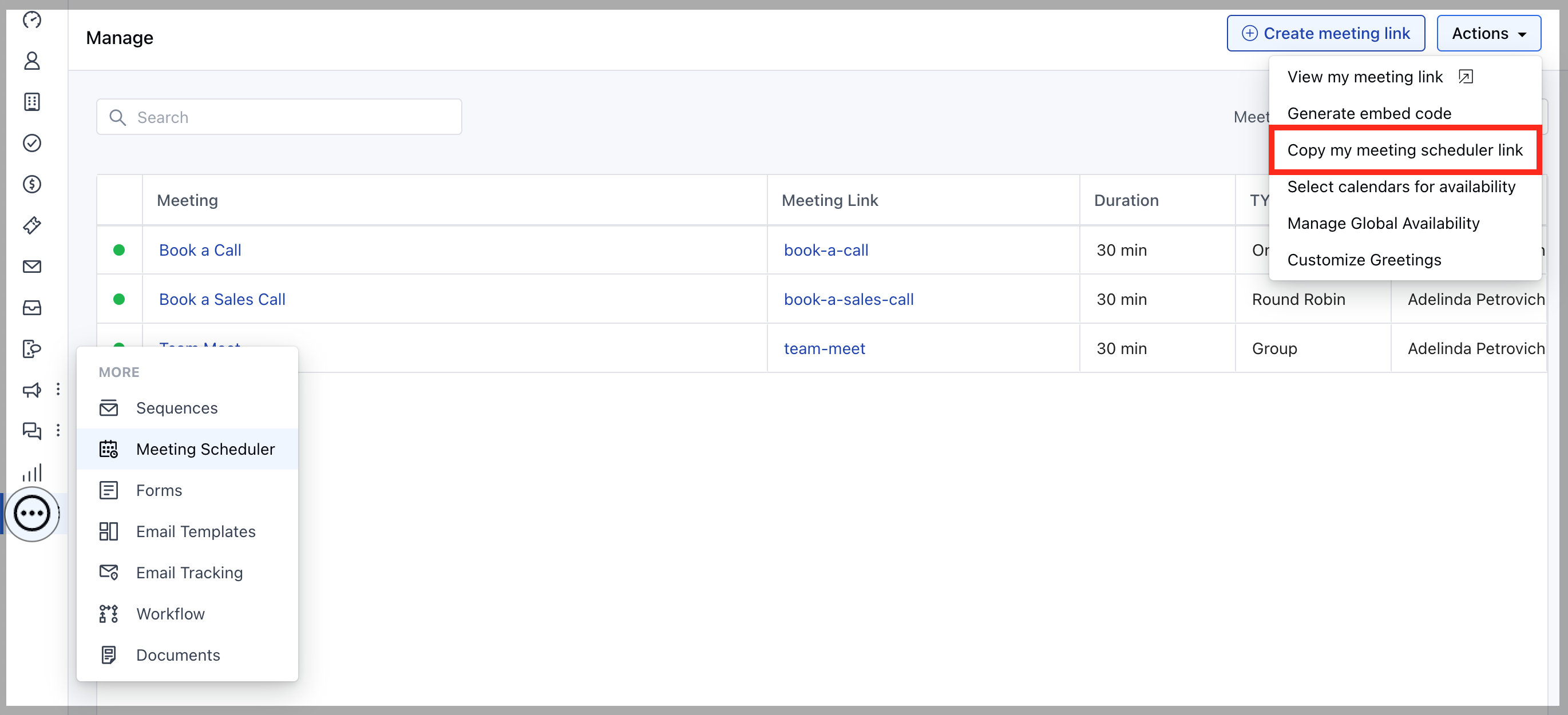Open the envelope email icon in the sidebar
Image resolution: width=1568 pixels, height=715 pixels.
point(31,267)
